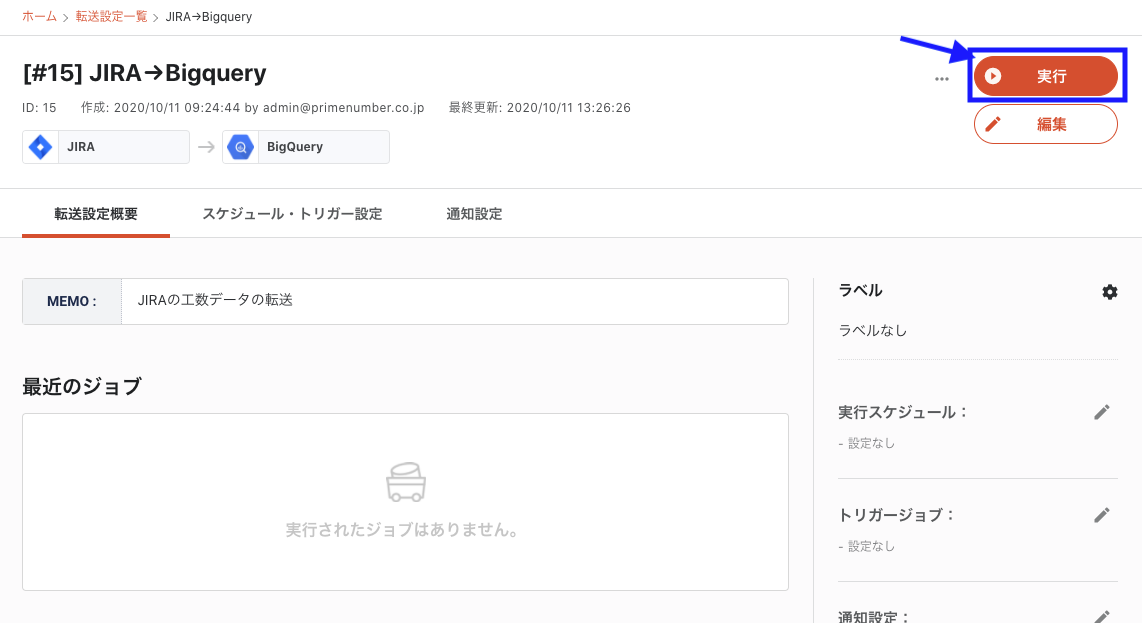
Task: Click the pencil icon inside 編集 button
Action: pyautogui.click(x=993, y=124)
